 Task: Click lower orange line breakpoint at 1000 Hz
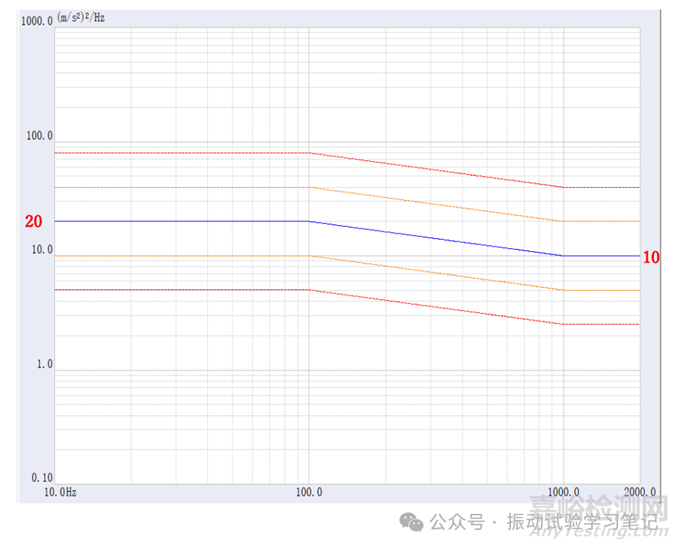(x=564, y=290)
